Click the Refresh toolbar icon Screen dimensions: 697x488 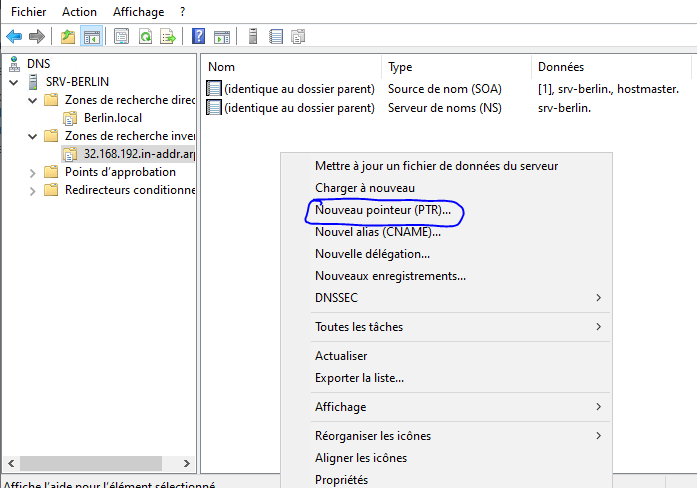145,37
